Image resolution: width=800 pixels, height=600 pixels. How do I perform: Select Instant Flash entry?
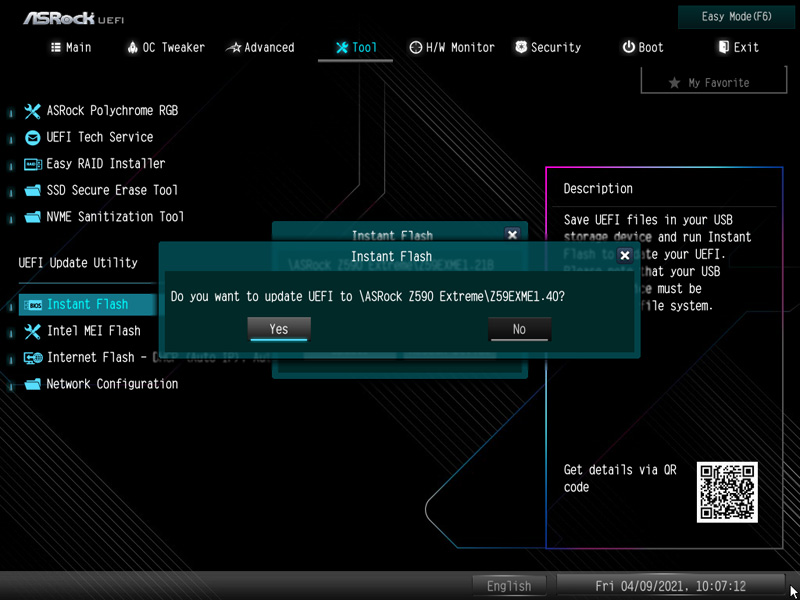[88, 305]
